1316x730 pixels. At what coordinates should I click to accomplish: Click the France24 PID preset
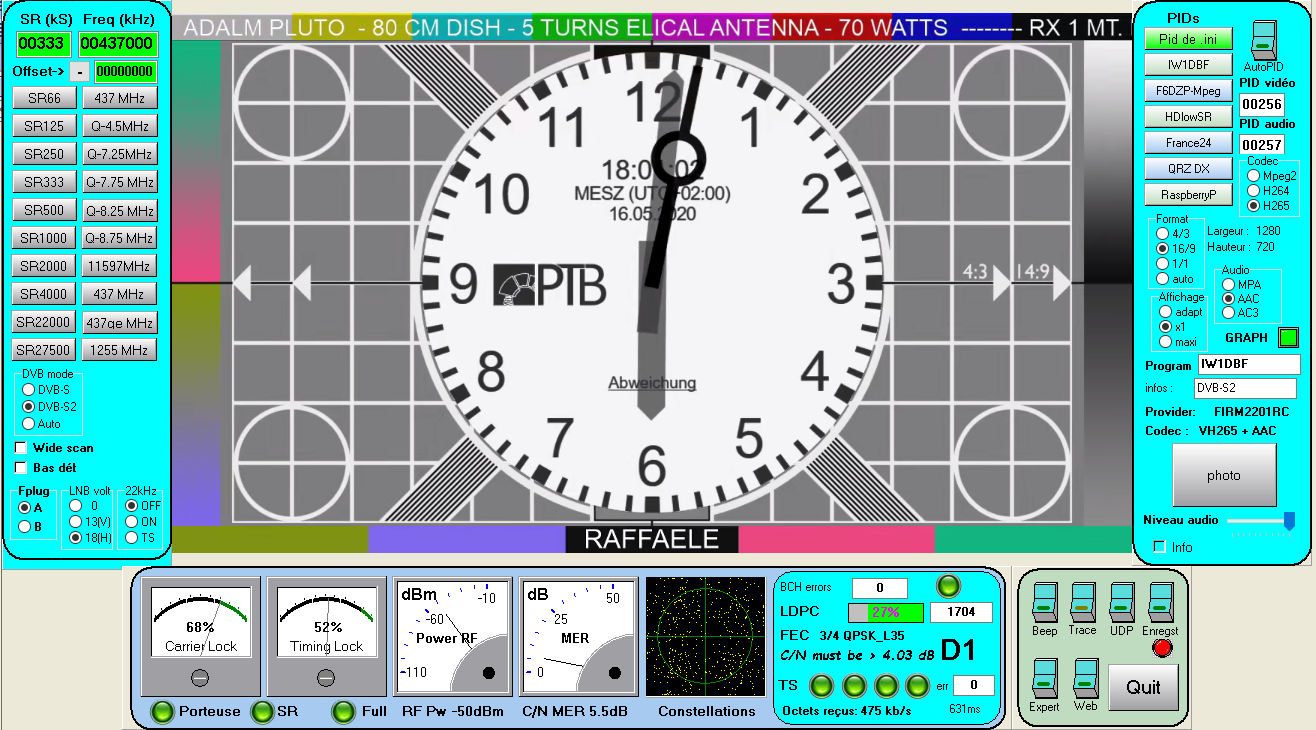(x=1188, y=143)
